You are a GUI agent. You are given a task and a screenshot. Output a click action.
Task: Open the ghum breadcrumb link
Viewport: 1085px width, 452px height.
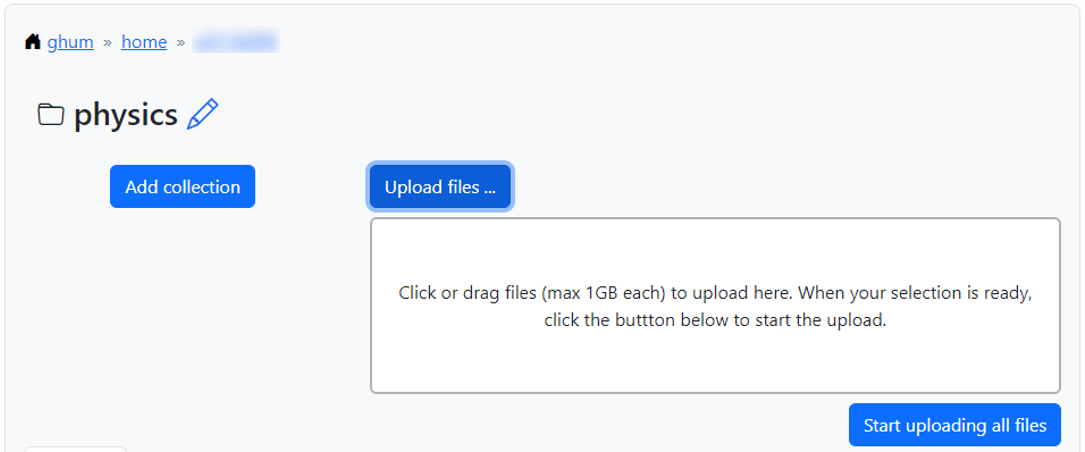70,42
